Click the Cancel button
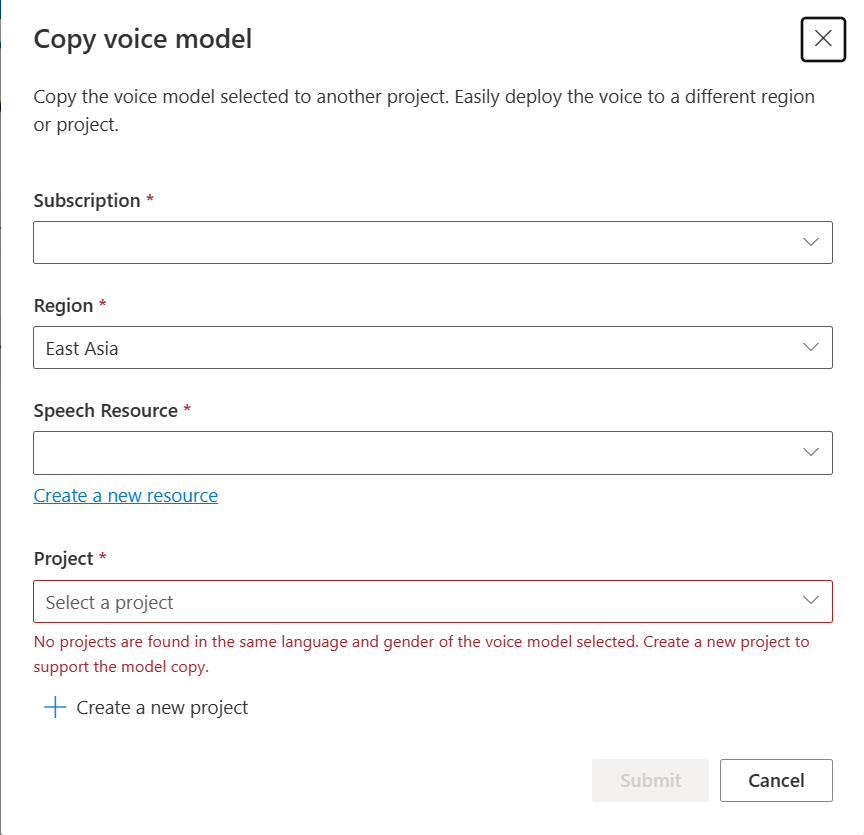The width and height of the screenshot is (864, 835). 776,780
